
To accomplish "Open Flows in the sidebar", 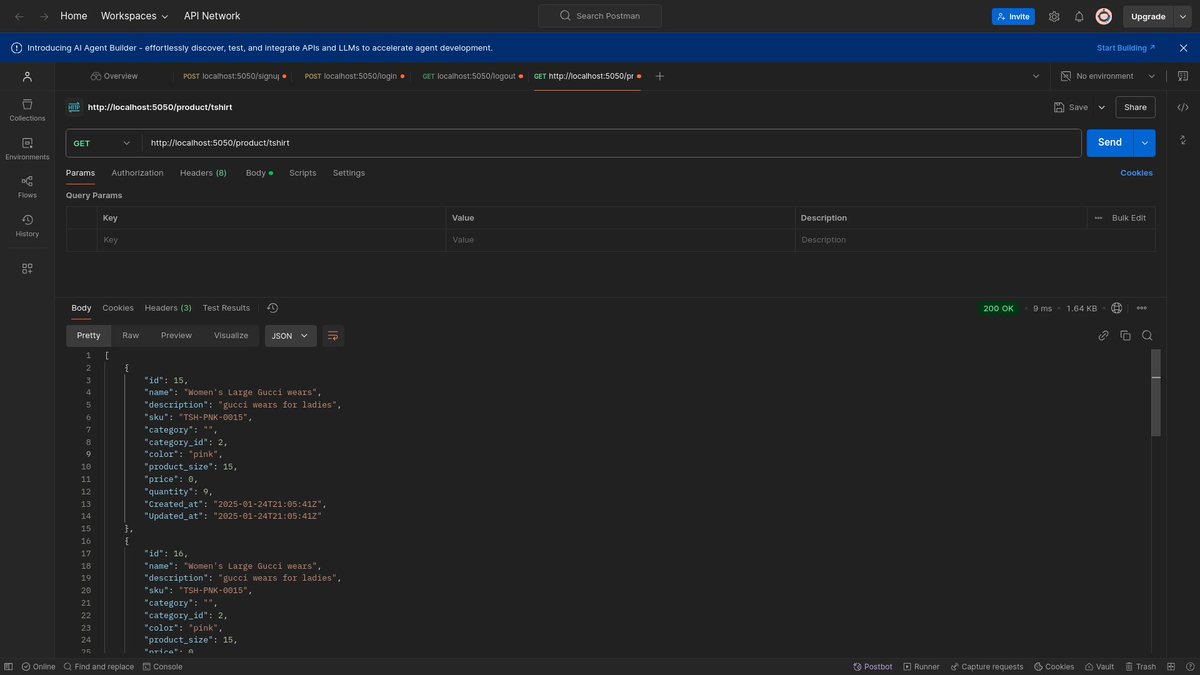I will tap(27, 187).
